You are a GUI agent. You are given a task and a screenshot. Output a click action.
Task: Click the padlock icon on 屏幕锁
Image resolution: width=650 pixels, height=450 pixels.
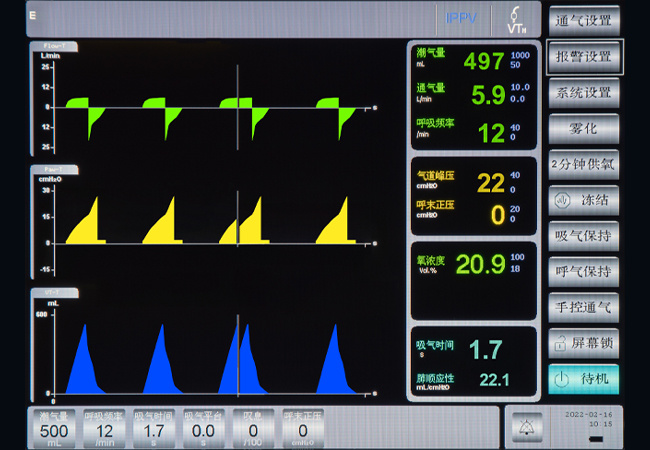562,343
